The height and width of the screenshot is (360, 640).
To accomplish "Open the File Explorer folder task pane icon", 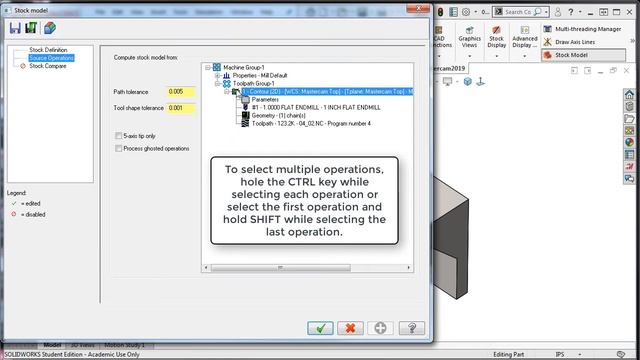I will 629,119.
